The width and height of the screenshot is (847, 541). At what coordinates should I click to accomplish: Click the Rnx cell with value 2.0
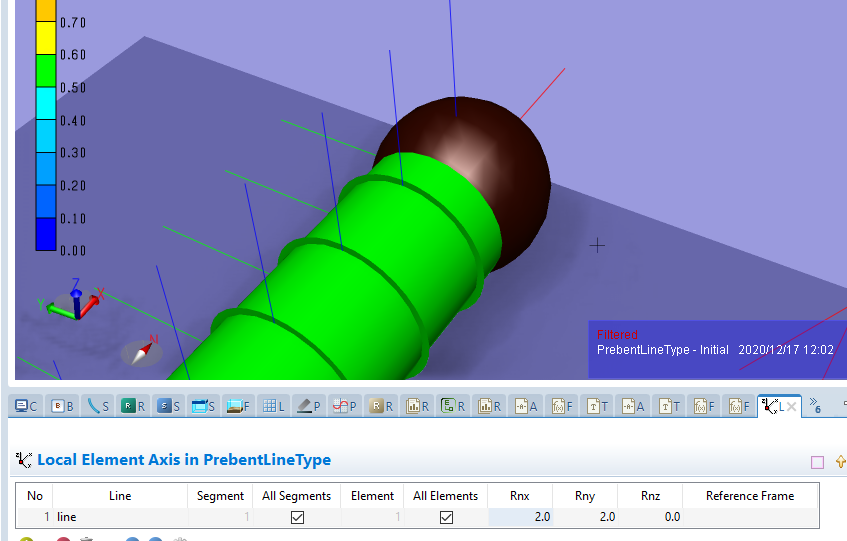pyautogui.click(x=521, y=517)
